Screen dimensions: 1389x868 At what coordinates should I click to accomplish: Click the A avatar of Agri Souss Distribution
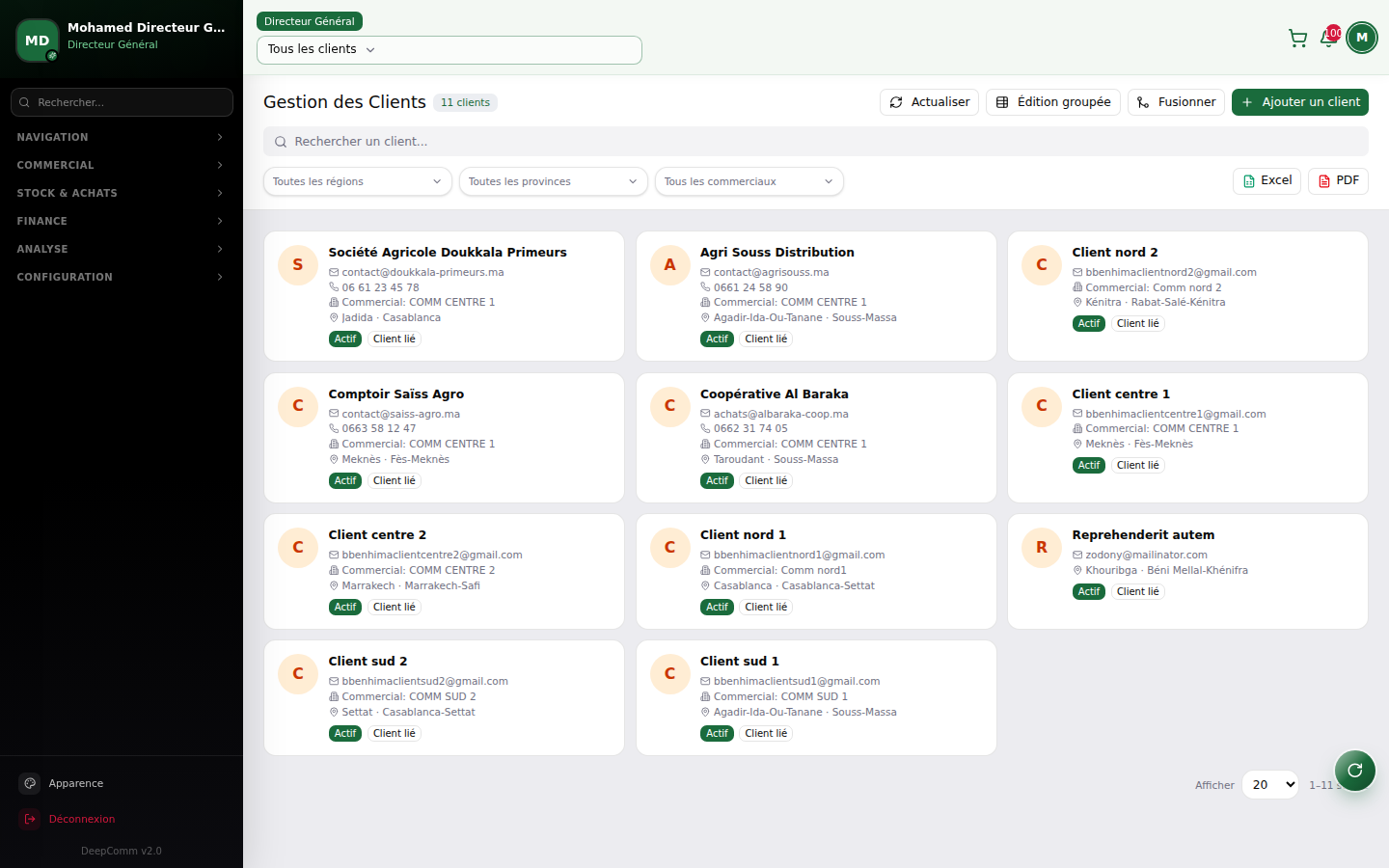(x=669, y=264)
